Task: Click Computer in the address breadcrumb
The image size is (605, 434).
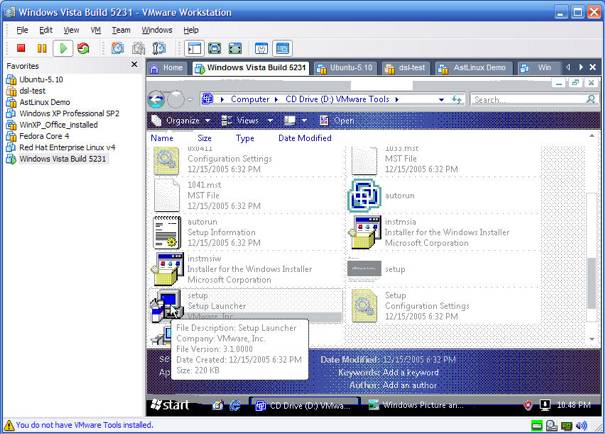Action: click(250, 99)
